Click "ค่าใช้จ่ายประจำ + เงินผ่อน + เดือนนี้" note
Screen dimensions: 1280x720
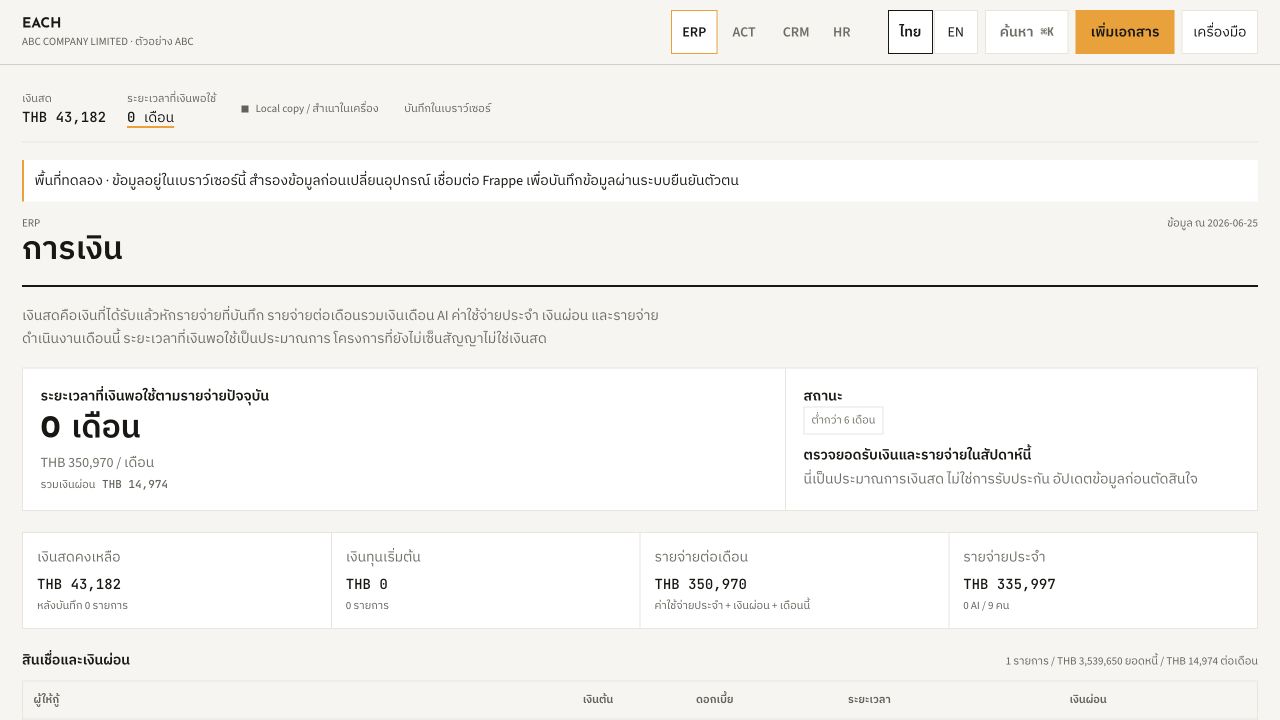tap(732, 605)
